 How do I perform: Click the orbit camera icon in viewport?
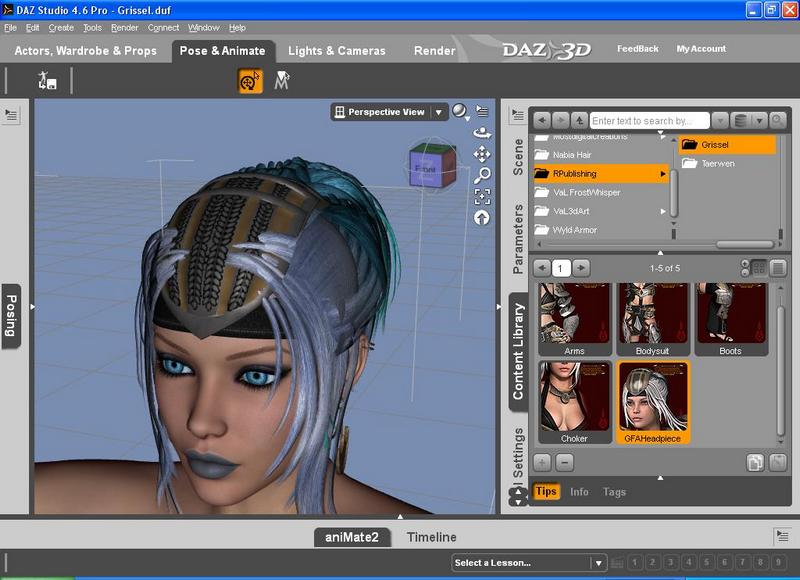[482, 133]
